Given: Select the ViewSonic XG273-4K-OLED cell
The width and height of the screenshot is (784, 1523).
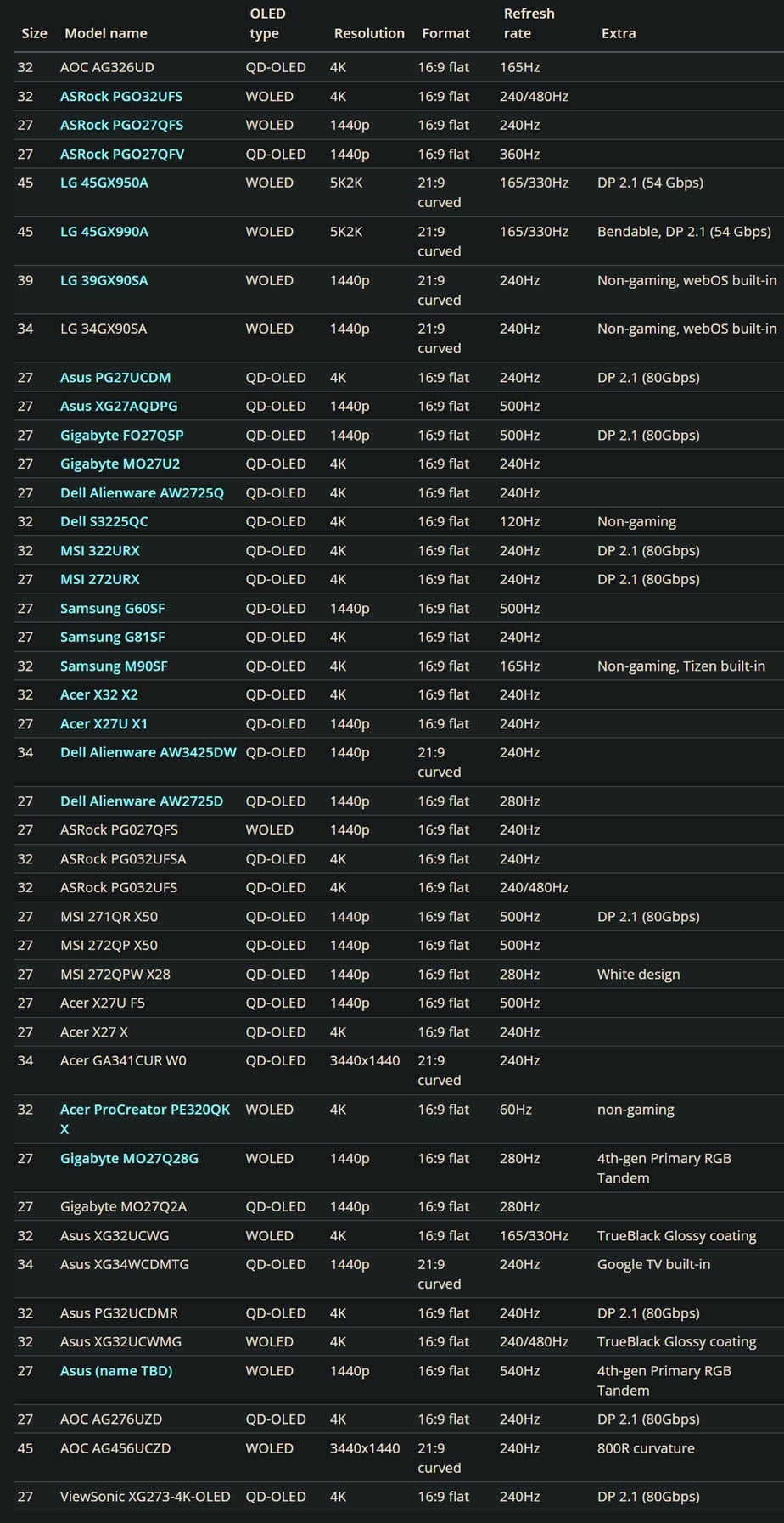Looking at the screenshot, I should point(145,1497).
